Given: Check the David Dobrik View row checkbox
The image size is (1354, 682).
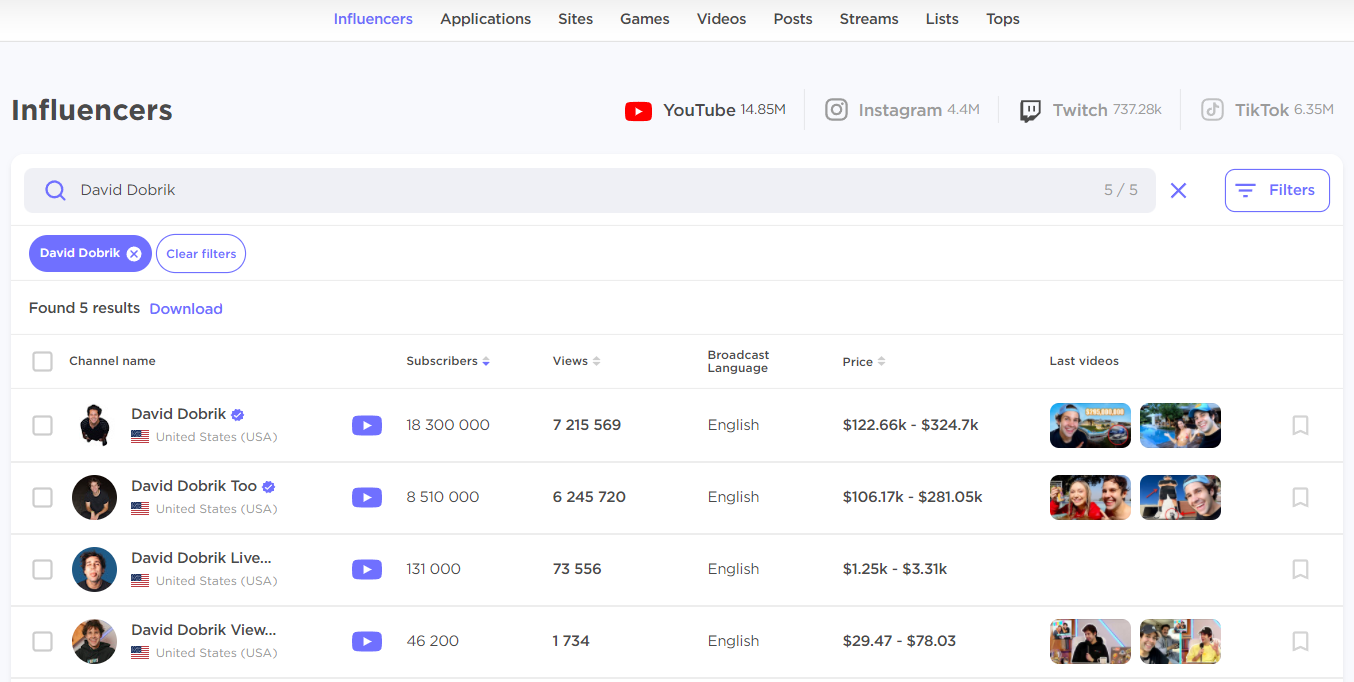Looking at the screenshot, I should point(42,641).
